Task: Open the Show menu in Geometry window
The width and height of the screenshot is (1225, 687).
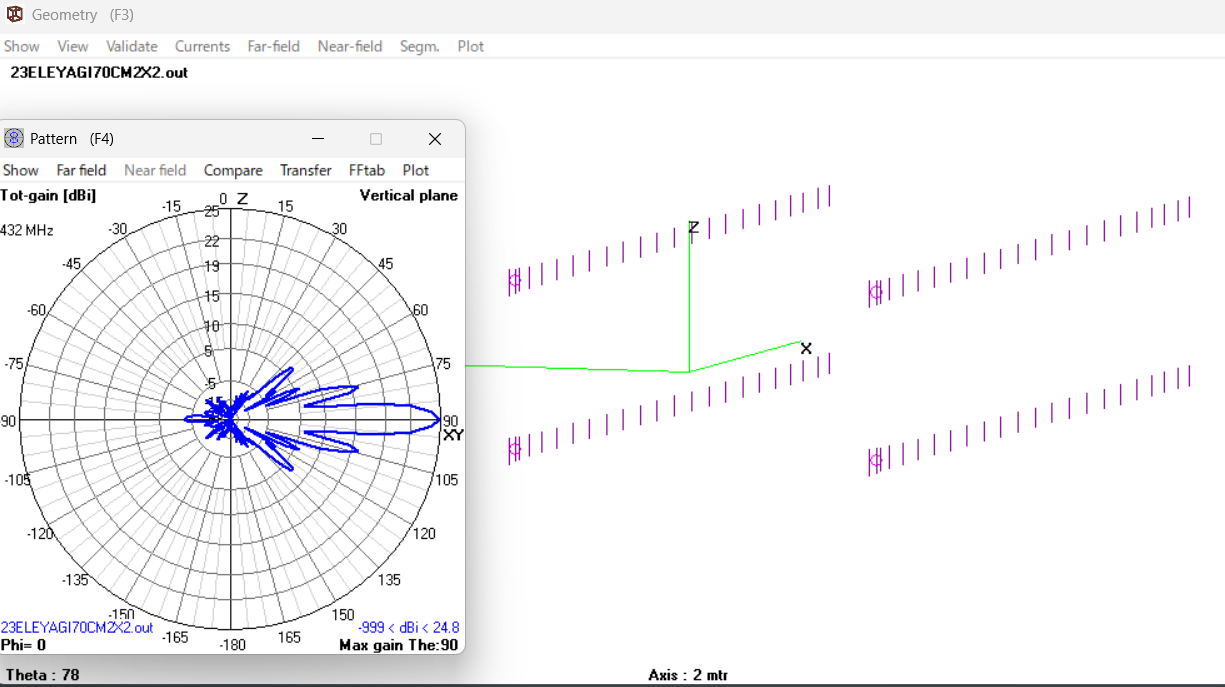Action: click(x=21, y=46)
